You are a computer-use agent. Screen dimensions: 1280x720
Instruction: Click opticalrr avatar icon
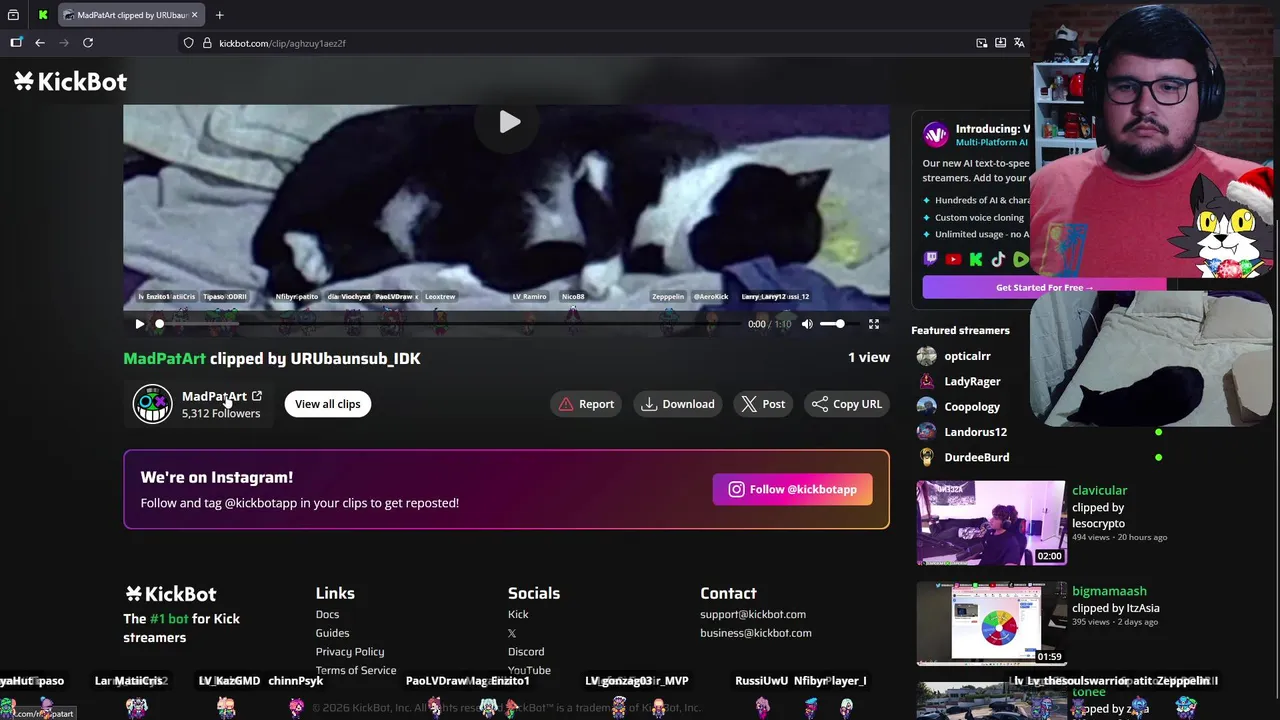927,356
